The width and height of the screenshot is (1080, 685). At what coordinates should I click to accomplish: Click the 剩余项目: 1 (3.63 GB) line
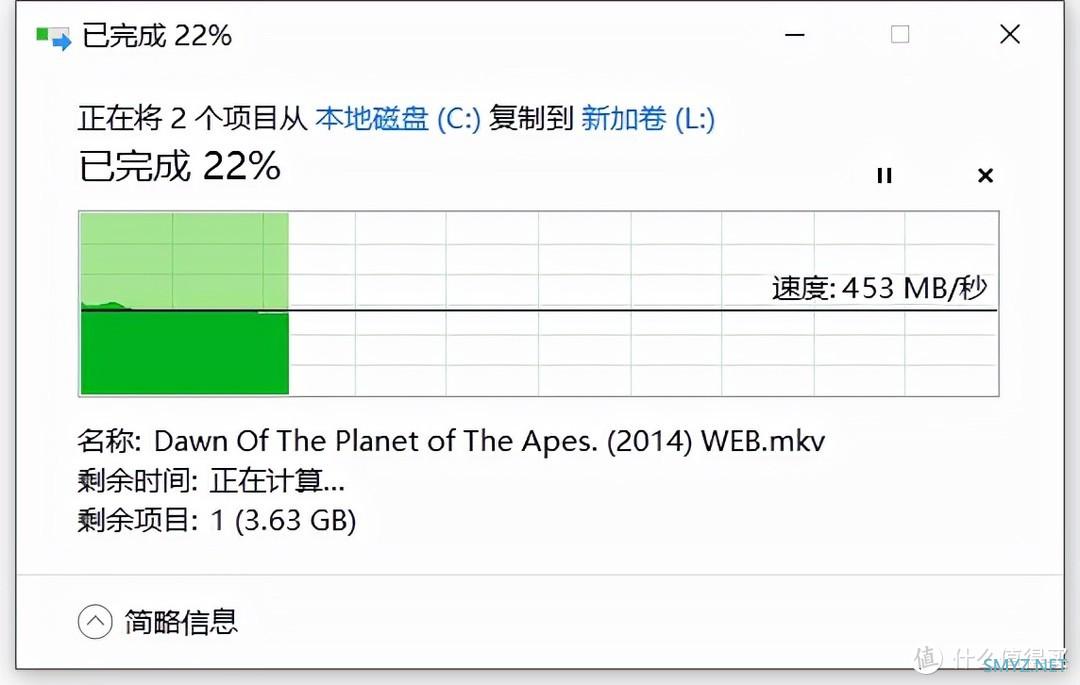point(216,520)
